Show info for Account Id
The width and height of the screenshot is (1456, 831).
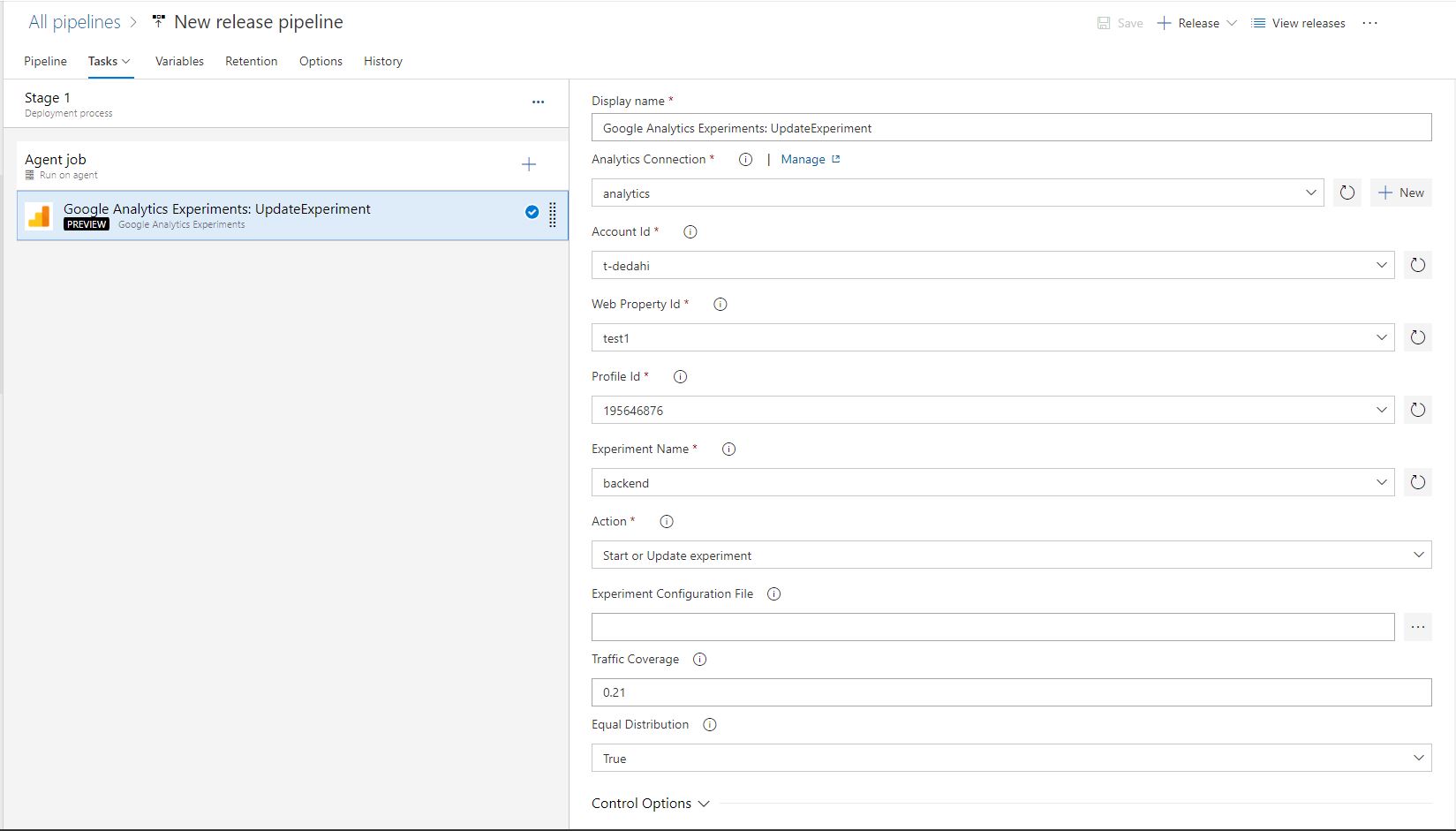tap(690, 232)
